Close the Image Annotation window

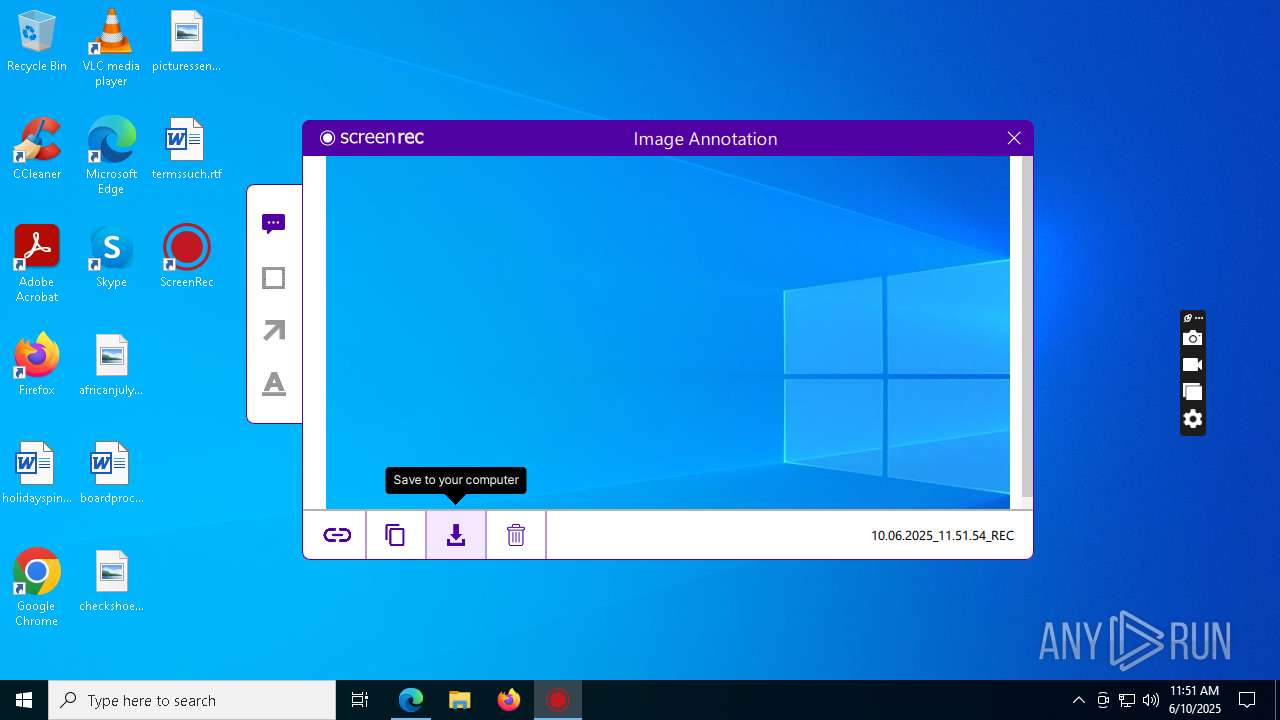click(x=1014, y=138)
